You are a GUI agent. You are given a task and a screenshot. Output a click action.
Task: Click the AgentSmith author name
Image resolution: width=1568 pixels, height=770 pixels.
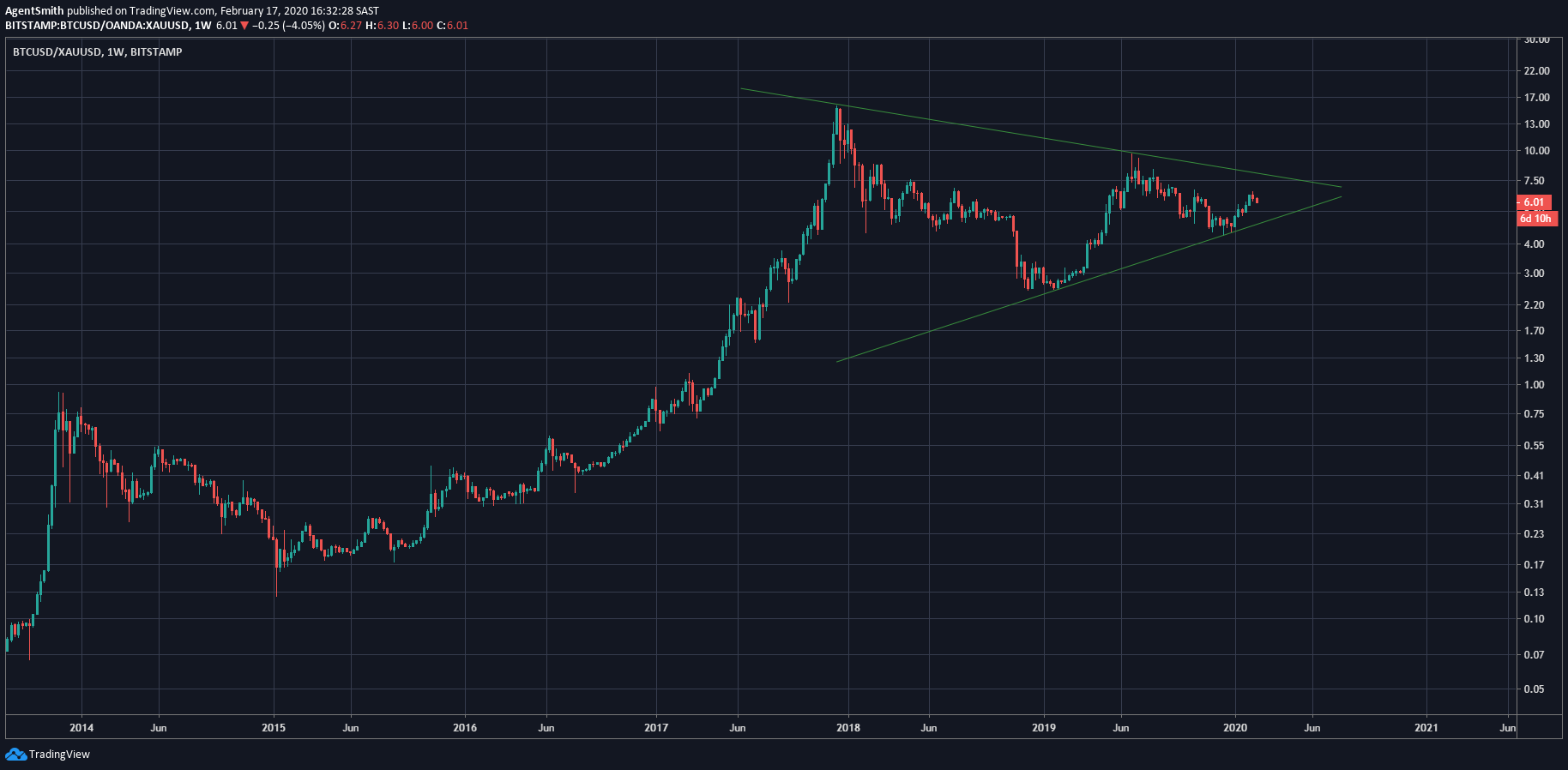[34, 11]
